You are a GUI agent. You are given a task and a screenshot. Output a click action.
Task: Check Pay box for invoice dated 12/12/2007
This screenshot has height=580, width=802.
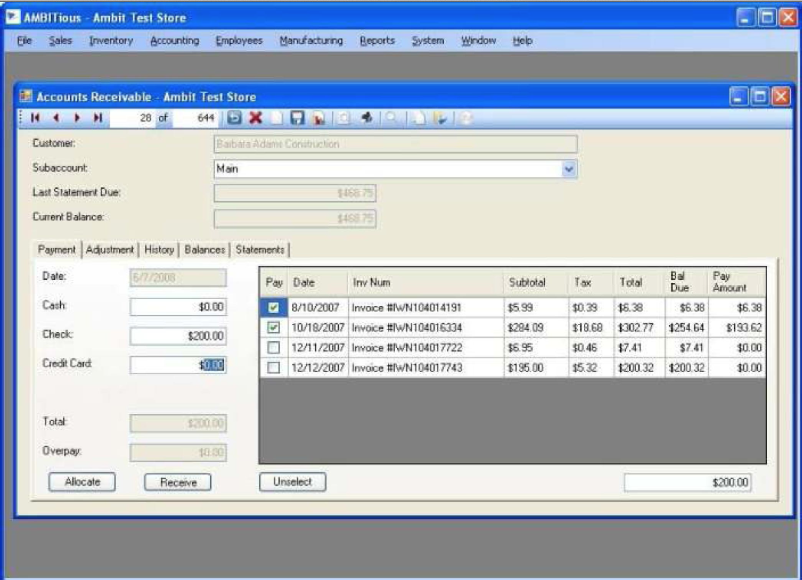[x=274, y=368]
